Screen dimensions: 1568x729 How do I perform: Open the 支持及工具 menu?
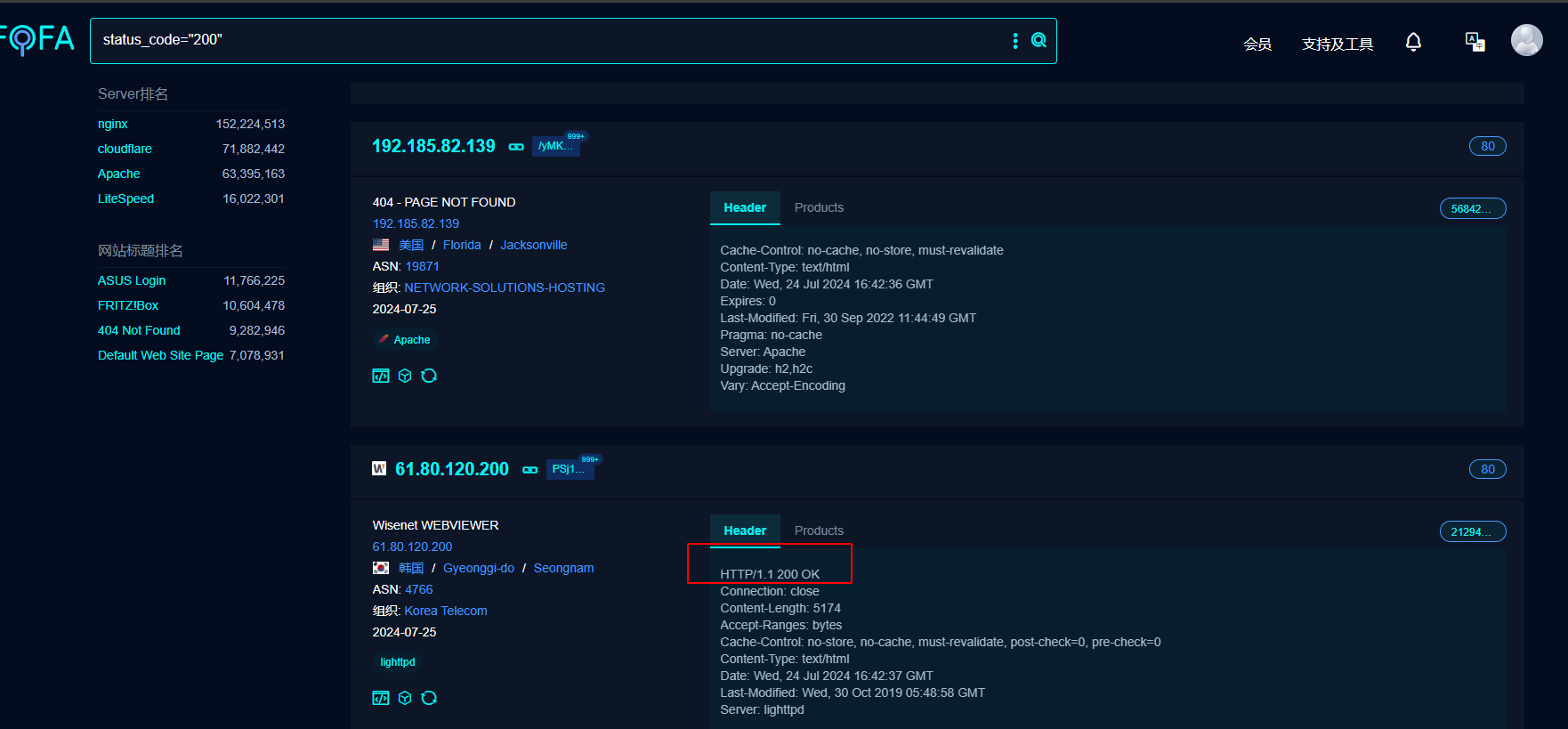[1338, 44]
